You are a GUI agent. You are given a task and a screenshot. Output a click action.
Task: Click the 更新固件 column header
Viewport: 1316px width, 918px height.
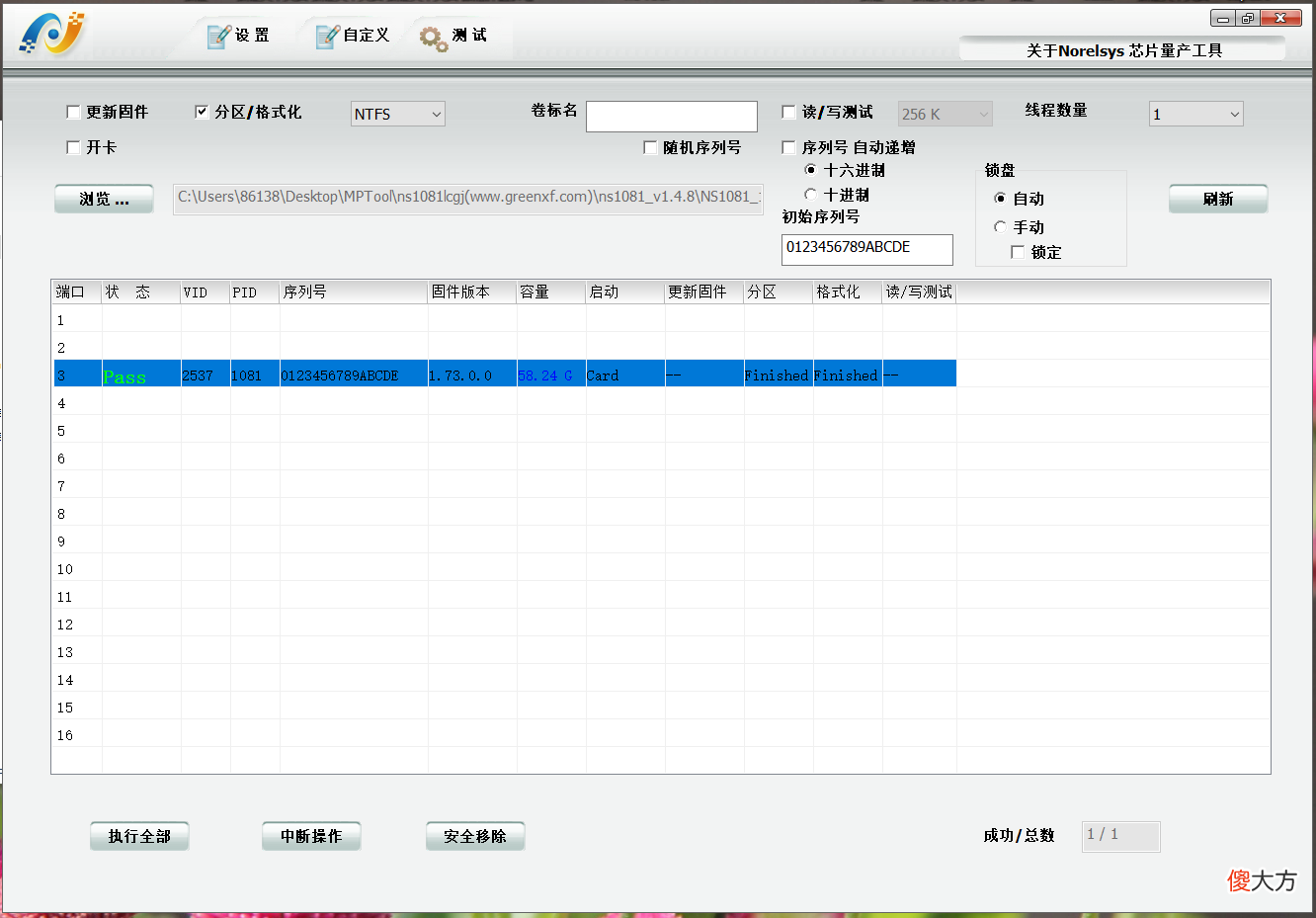click(704, 292)
